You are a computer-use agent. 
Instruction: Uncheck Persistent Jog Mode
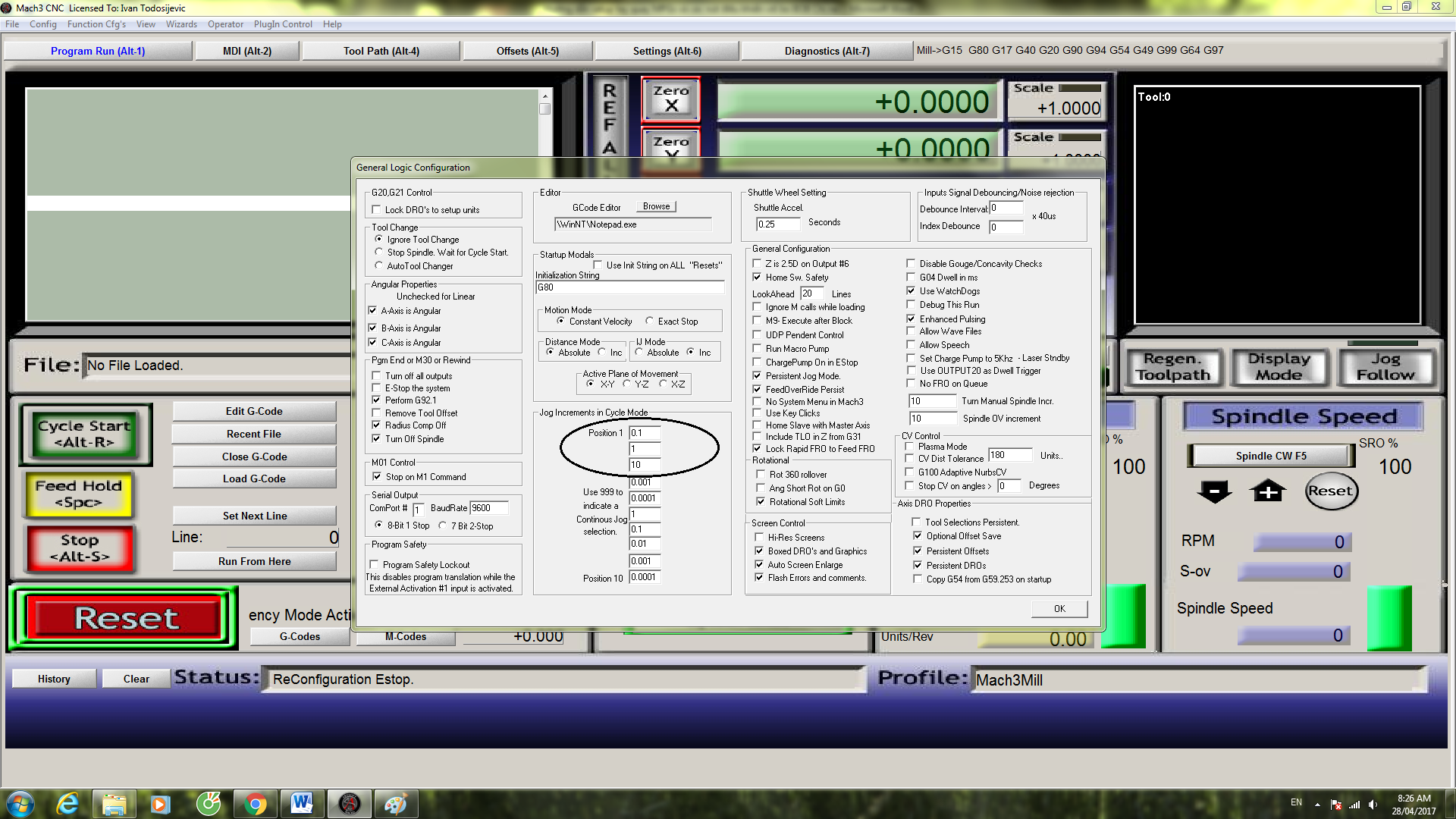(757, 376)
